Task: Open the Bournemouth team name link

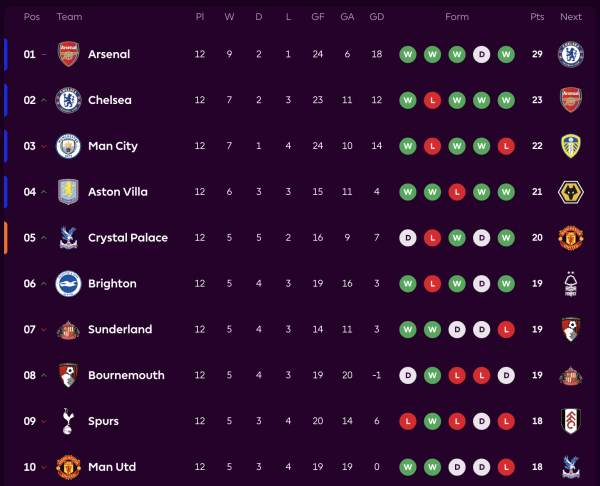Action: click(126, 375)
